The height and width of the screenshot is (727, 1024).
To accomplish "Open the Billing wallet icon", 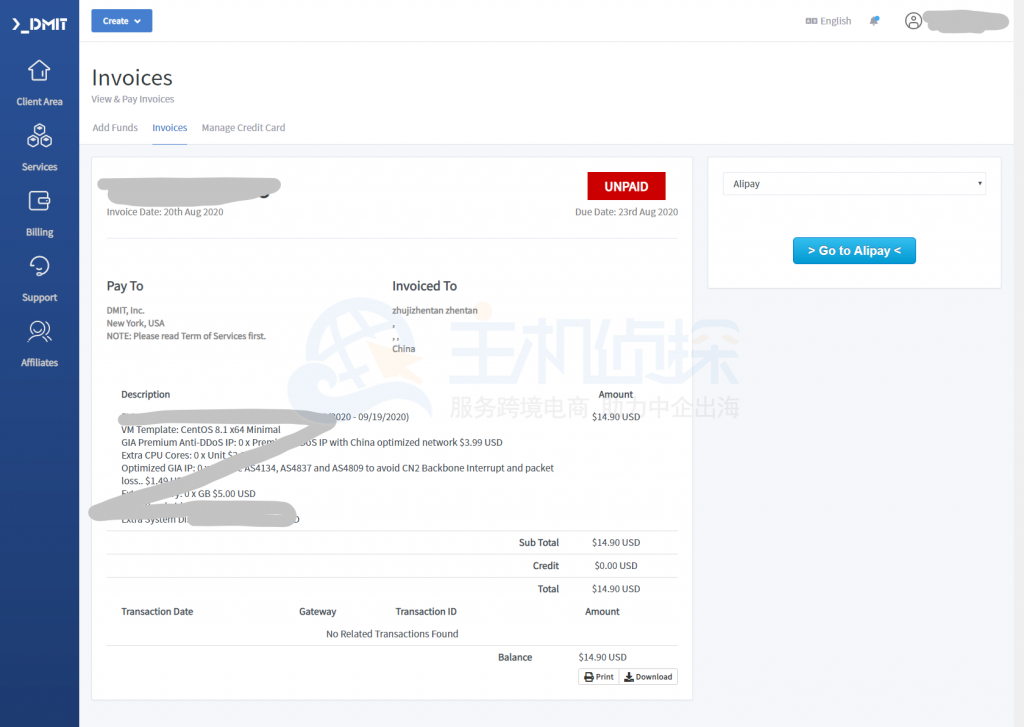I will tap(39, 201).
